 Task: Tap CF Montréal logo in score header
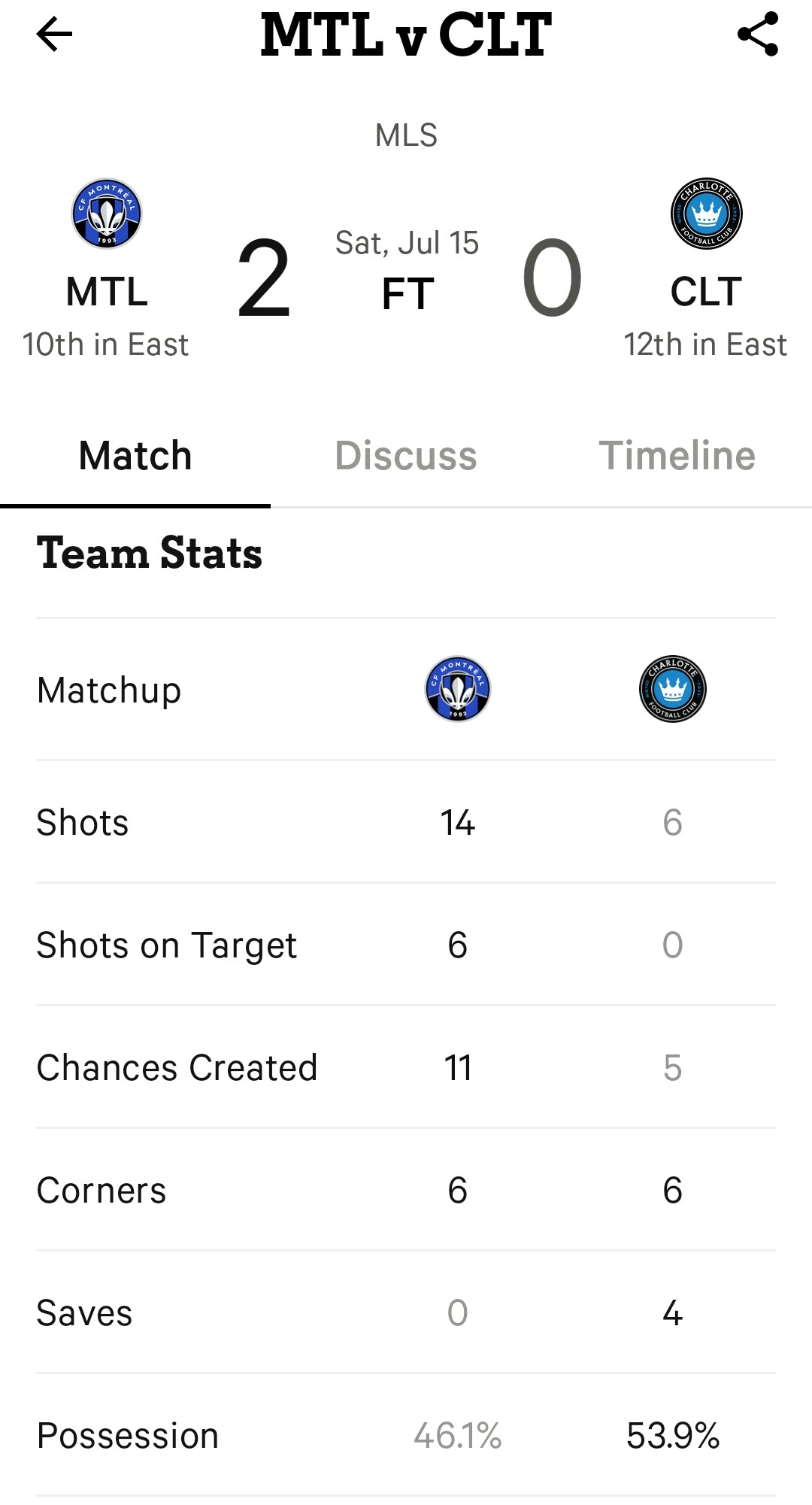tap(107, 214)
